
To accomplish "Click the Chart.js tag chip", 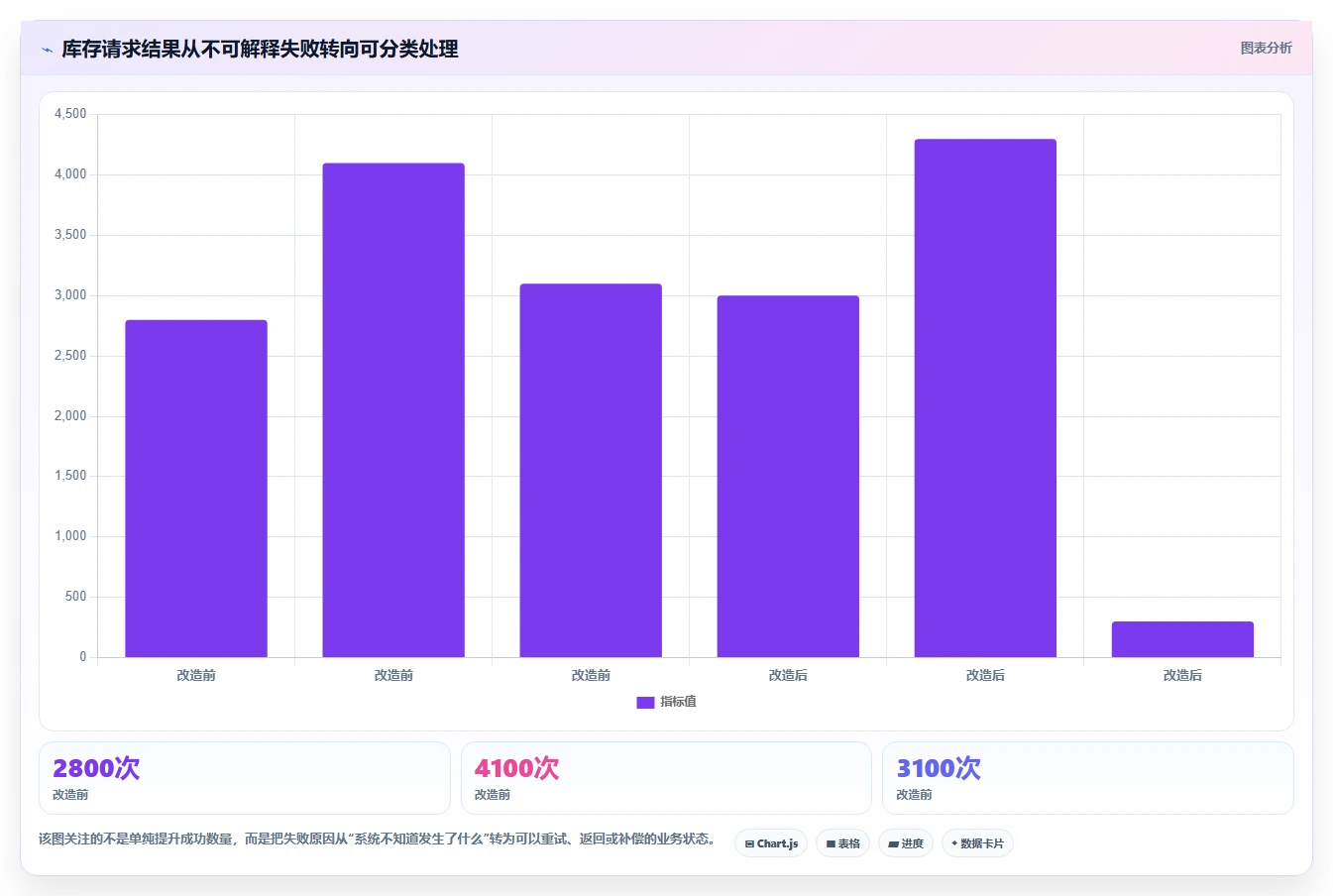I will 771,843.
